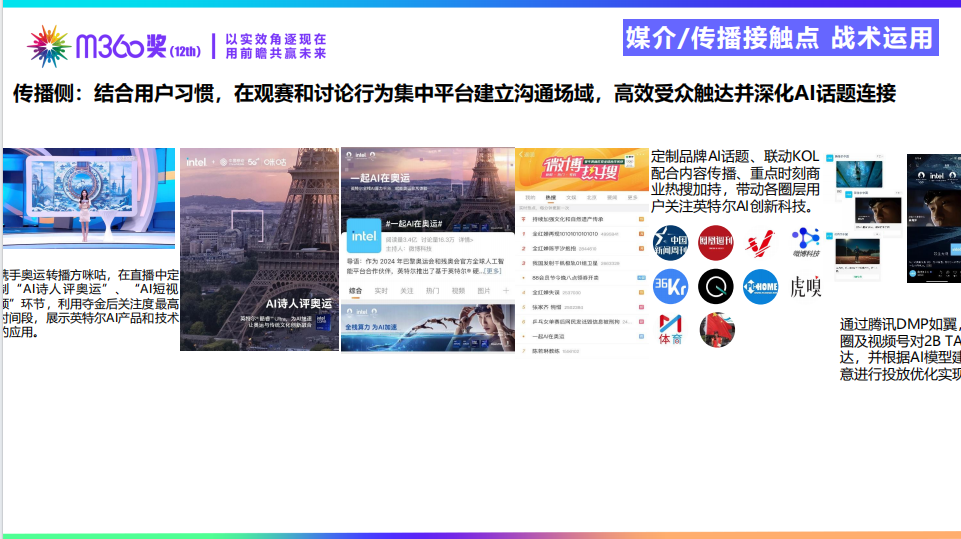The image size is (961, 539).
Task: Open the 热门 tab in topic page
Action: click(x=432, y=290)
